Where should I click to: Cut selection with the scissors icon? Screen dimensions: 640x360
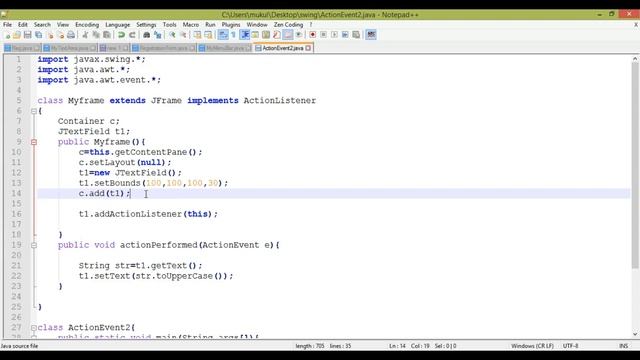tap(85, 35)
